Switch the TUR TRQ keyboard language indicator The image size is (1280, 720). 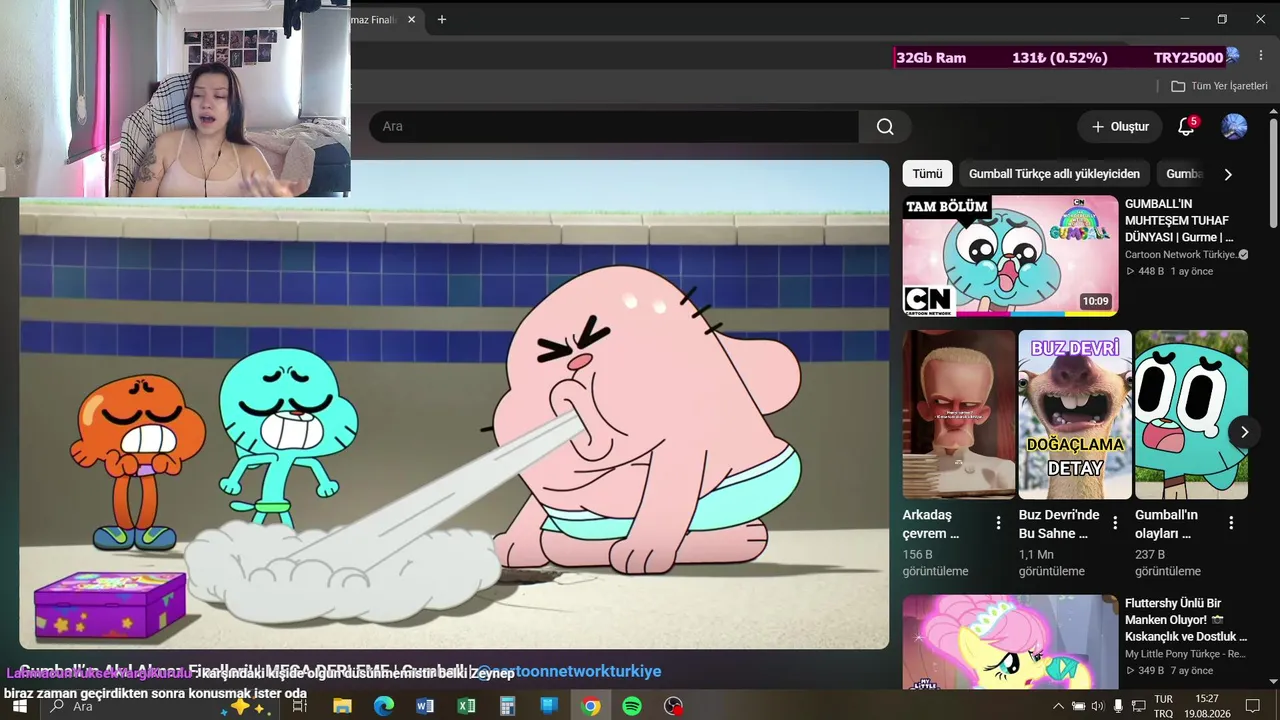(x=1163, y=706)
